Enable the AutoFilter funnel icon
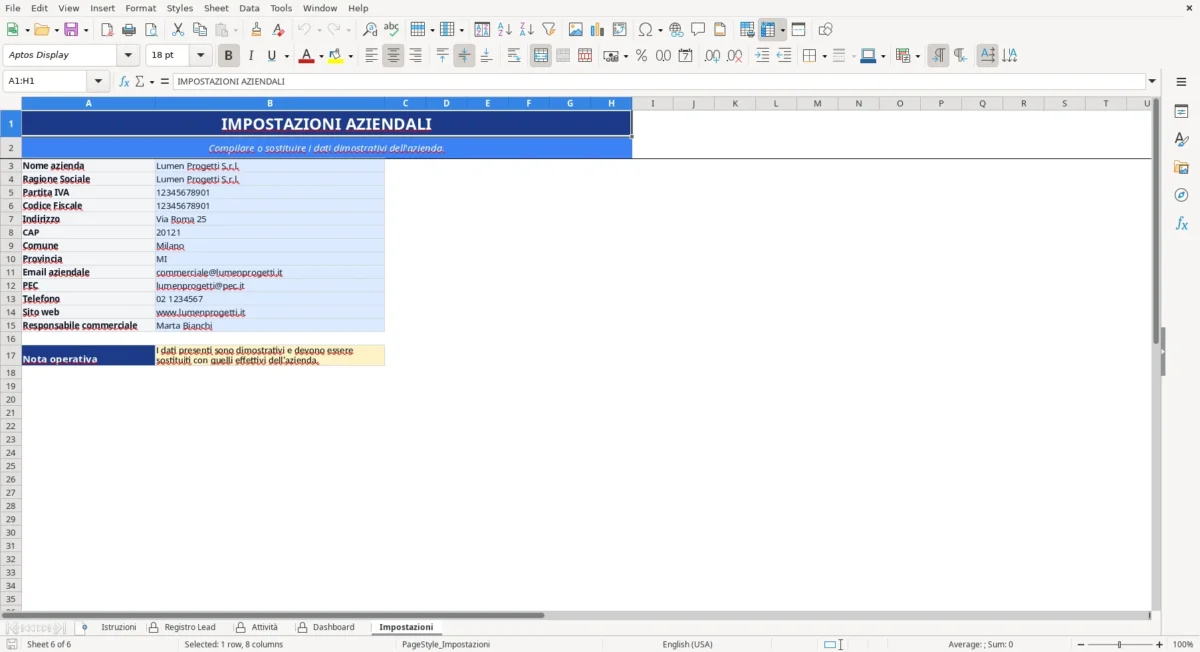 click(549, 30)
